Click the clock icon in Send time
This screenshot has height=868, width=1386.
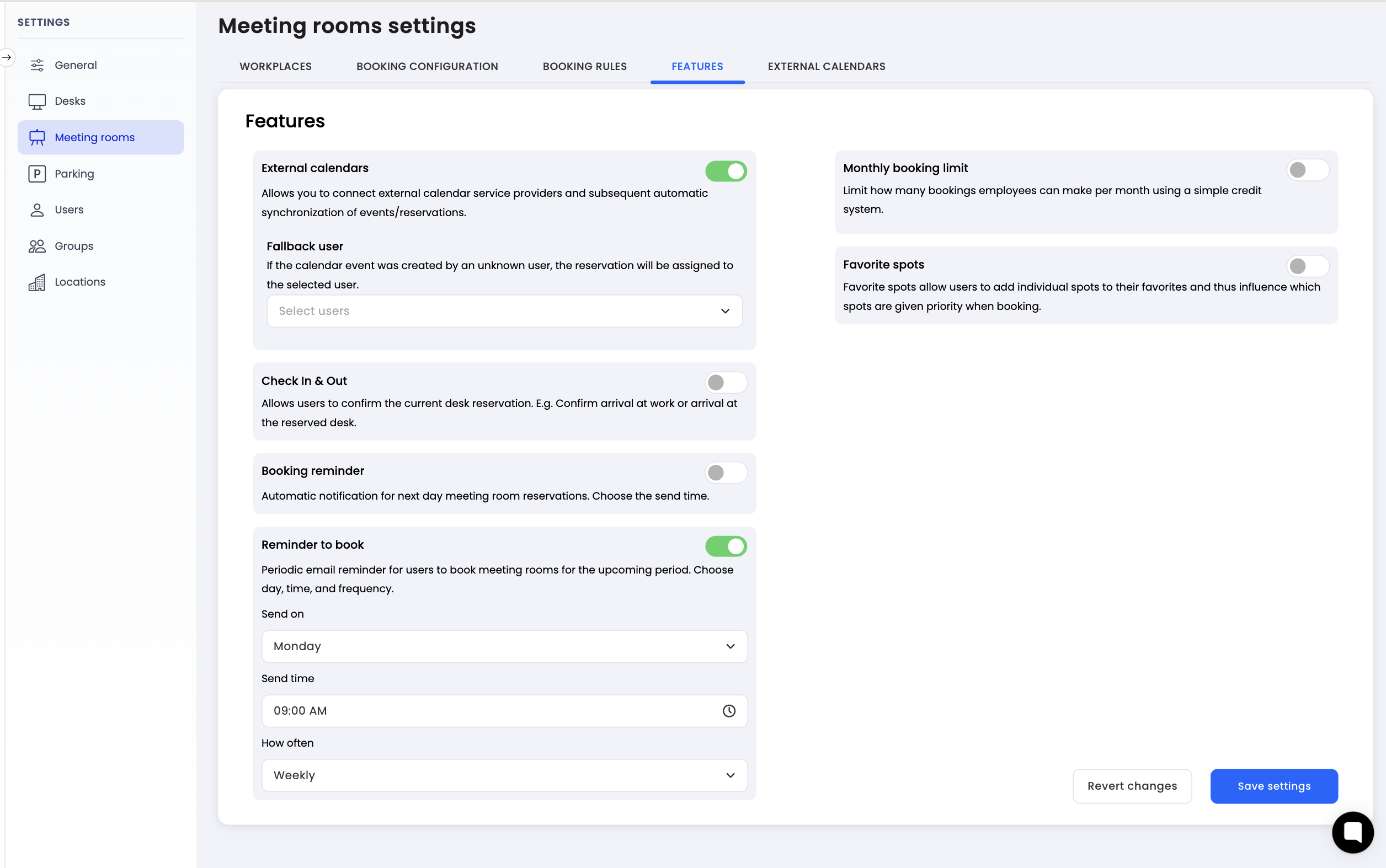(x=728, y=711)
